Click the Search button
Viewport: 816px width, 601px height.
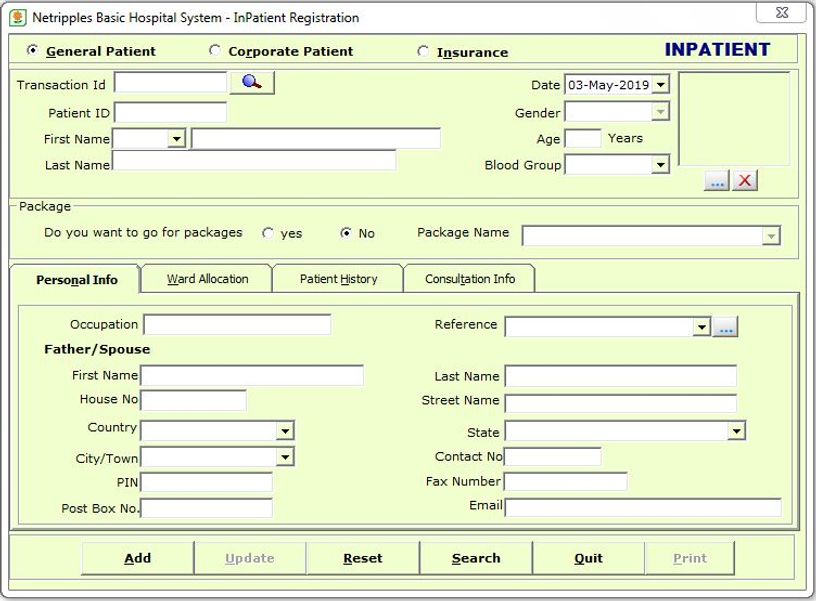click(x=476, y=558)
